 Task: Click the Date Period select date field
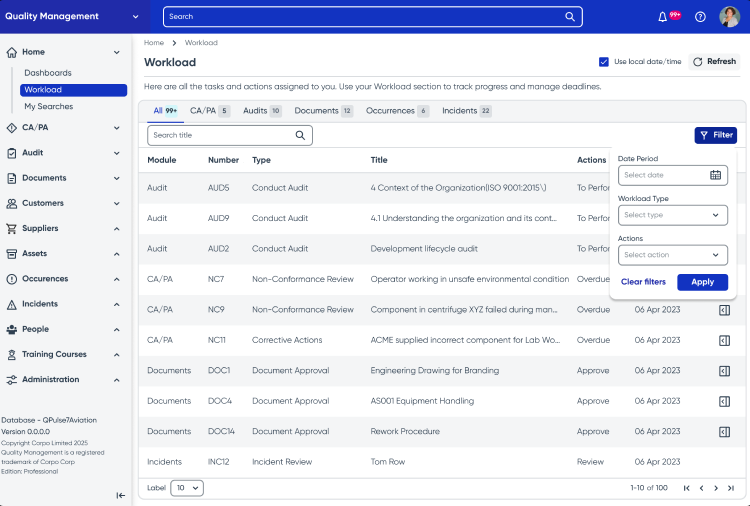(x=673, y=175)
